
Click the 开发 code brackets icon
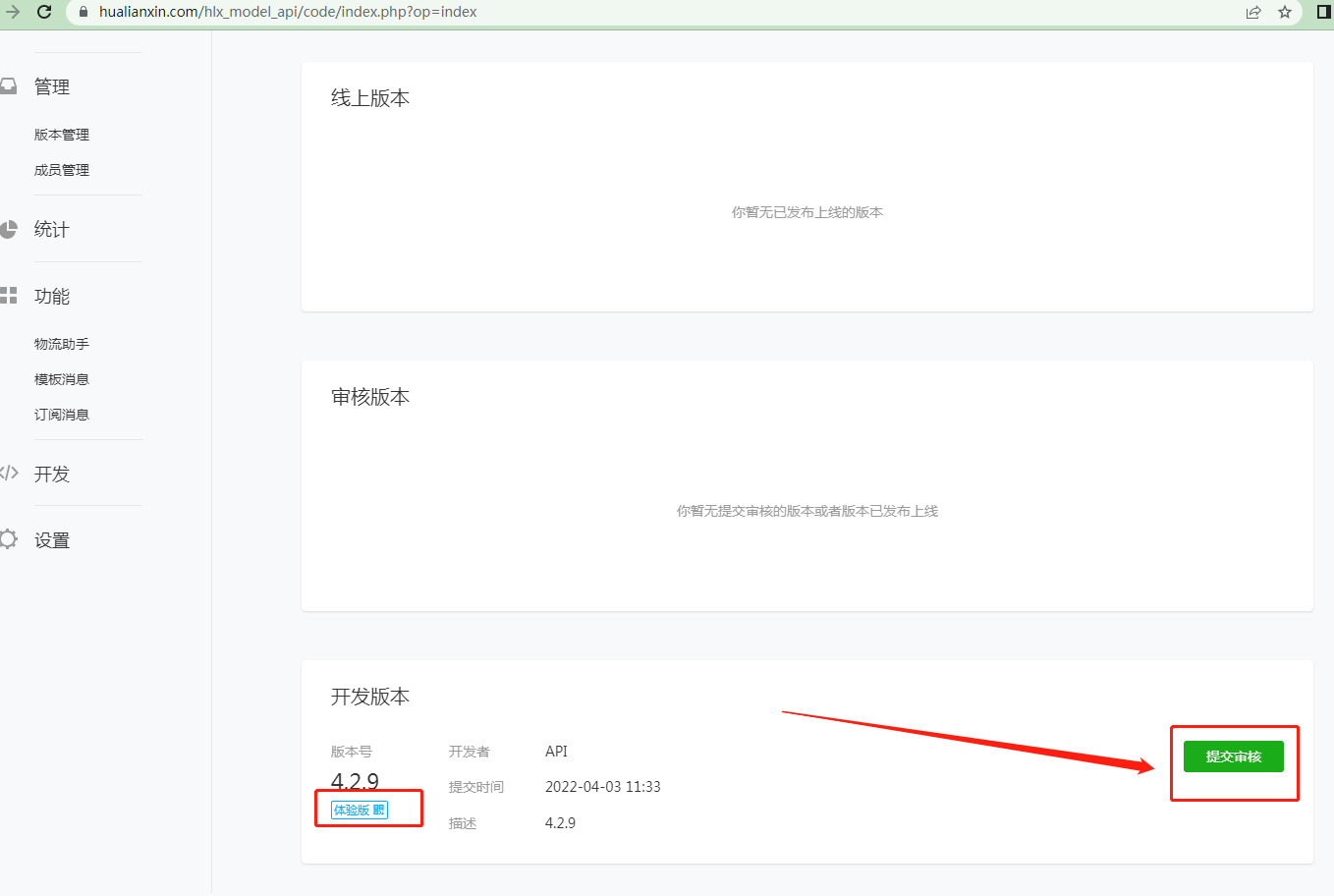[9, 473]
